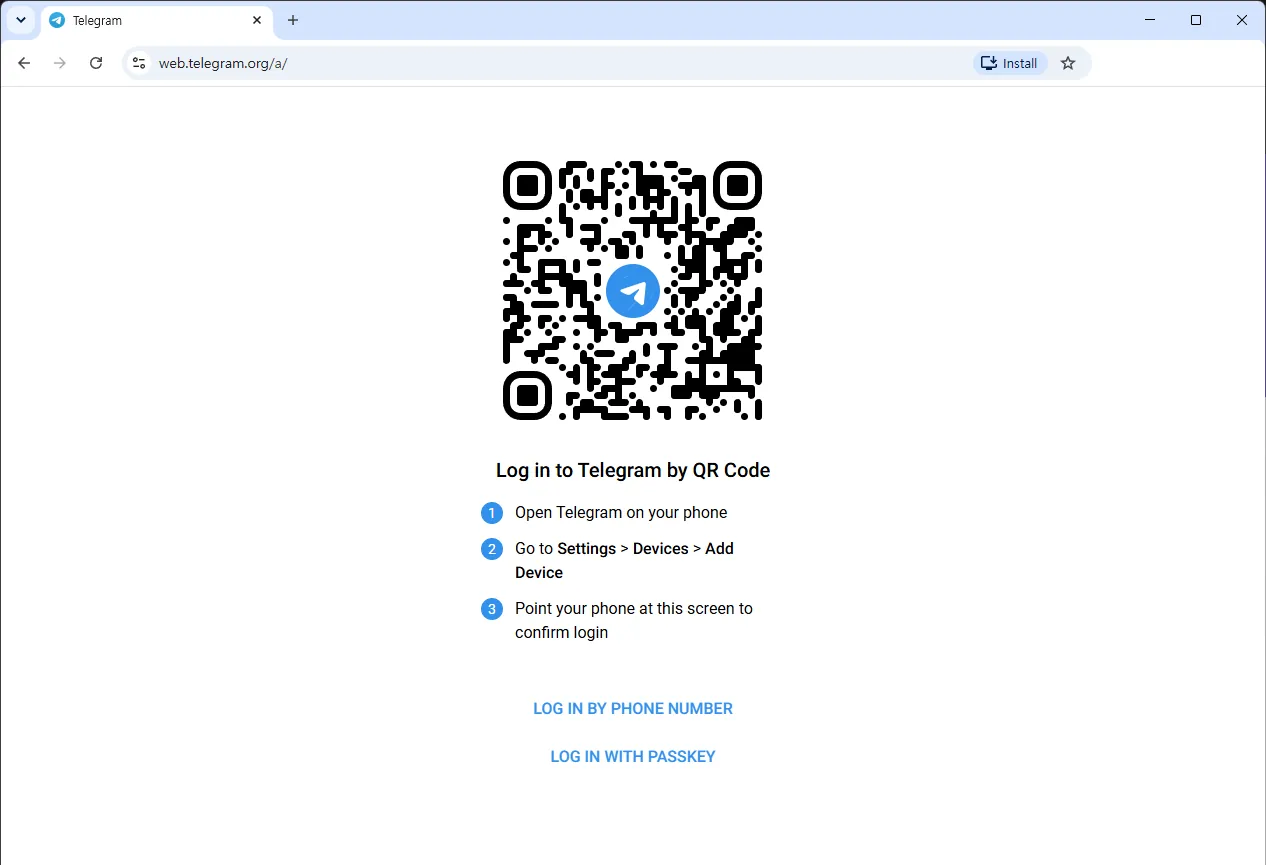Click LOG IN BY PHONE NUMBER
The height and width of the screenshot is (865, 1266).
[x=633, y=708]
